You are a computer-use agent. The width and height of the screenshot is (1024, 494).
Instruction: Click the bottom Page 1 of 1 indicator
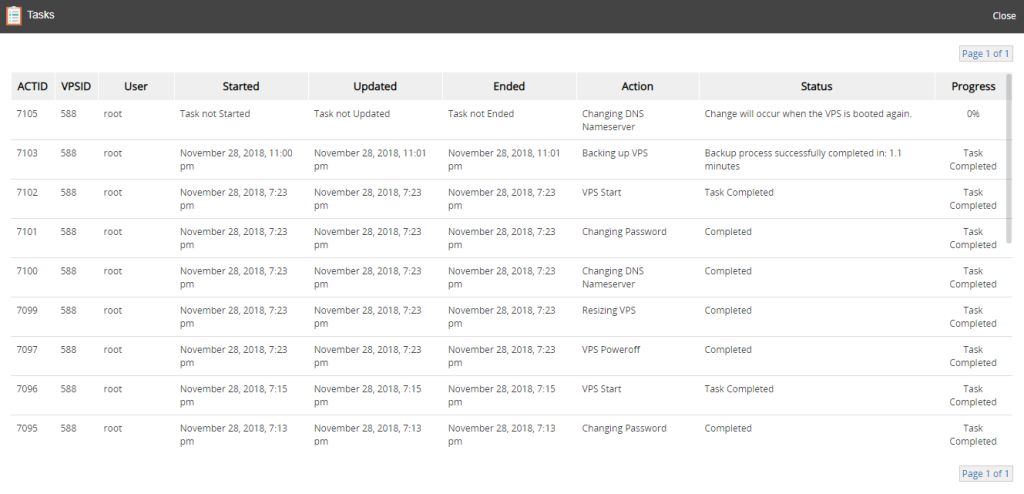point(985,473)
